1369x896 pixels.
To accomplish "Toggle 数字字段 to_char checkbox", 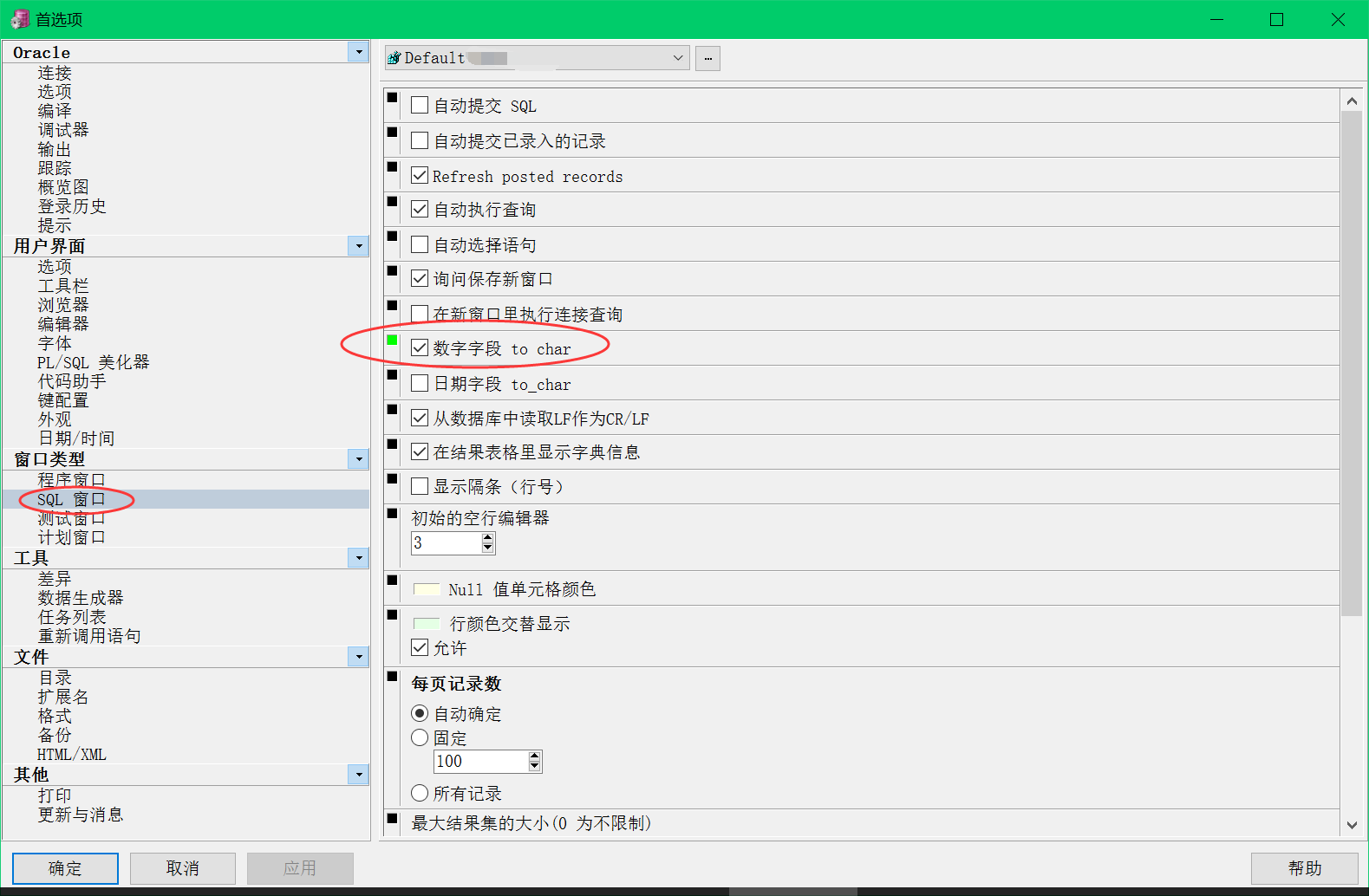I will 420,347.
